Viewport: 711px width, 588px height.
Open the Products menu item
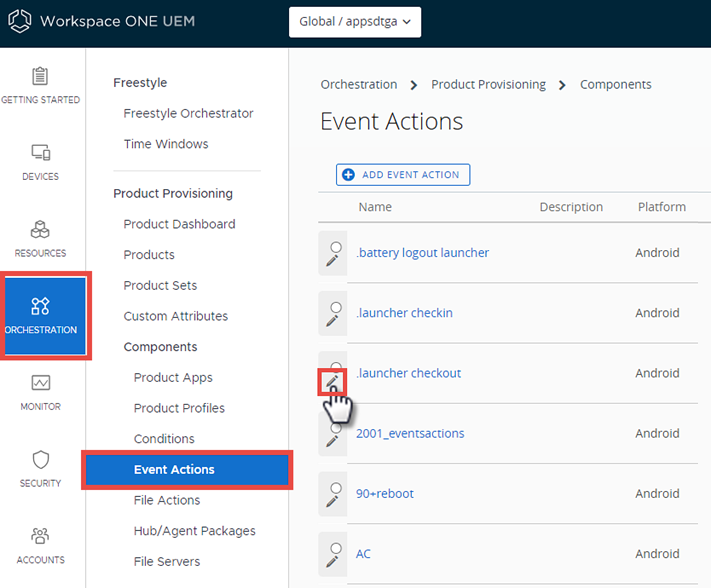click(x=149, y=255)
